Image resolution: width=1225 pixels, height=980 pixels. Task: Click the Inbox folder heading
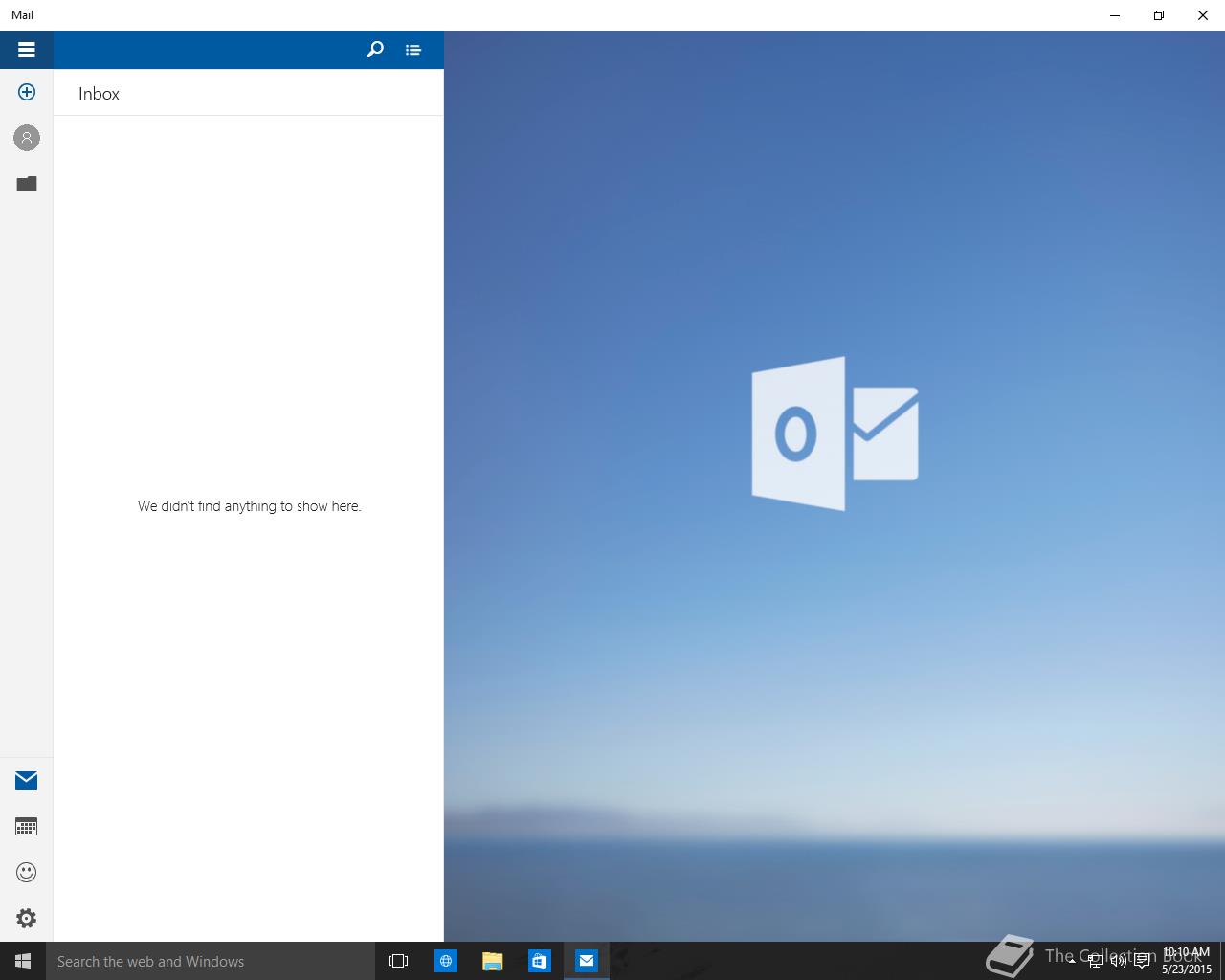(x=99, y=94)
